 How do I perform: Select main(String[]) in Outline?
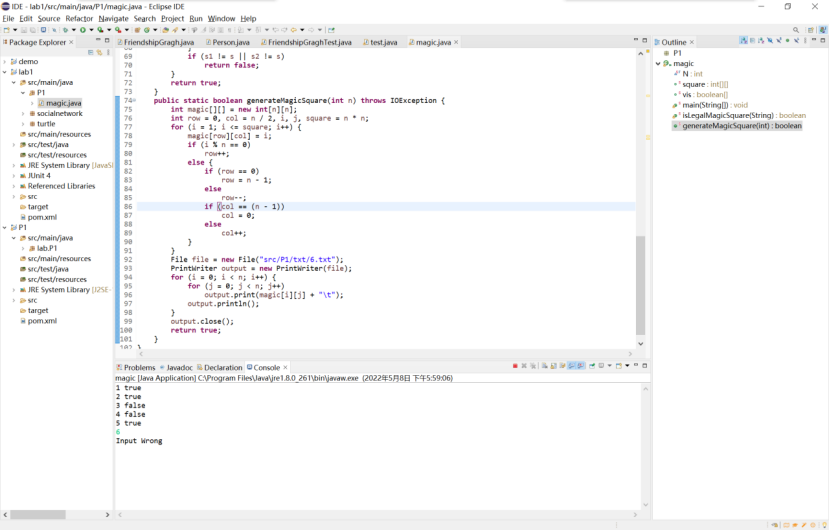710,105
